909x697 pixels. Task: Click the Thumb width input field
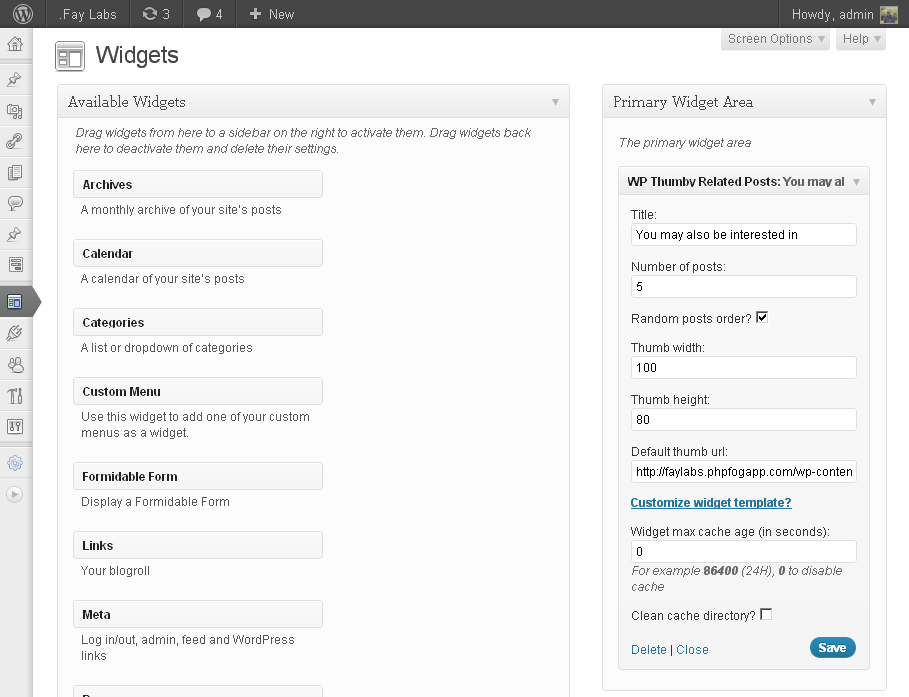[743, 368]
